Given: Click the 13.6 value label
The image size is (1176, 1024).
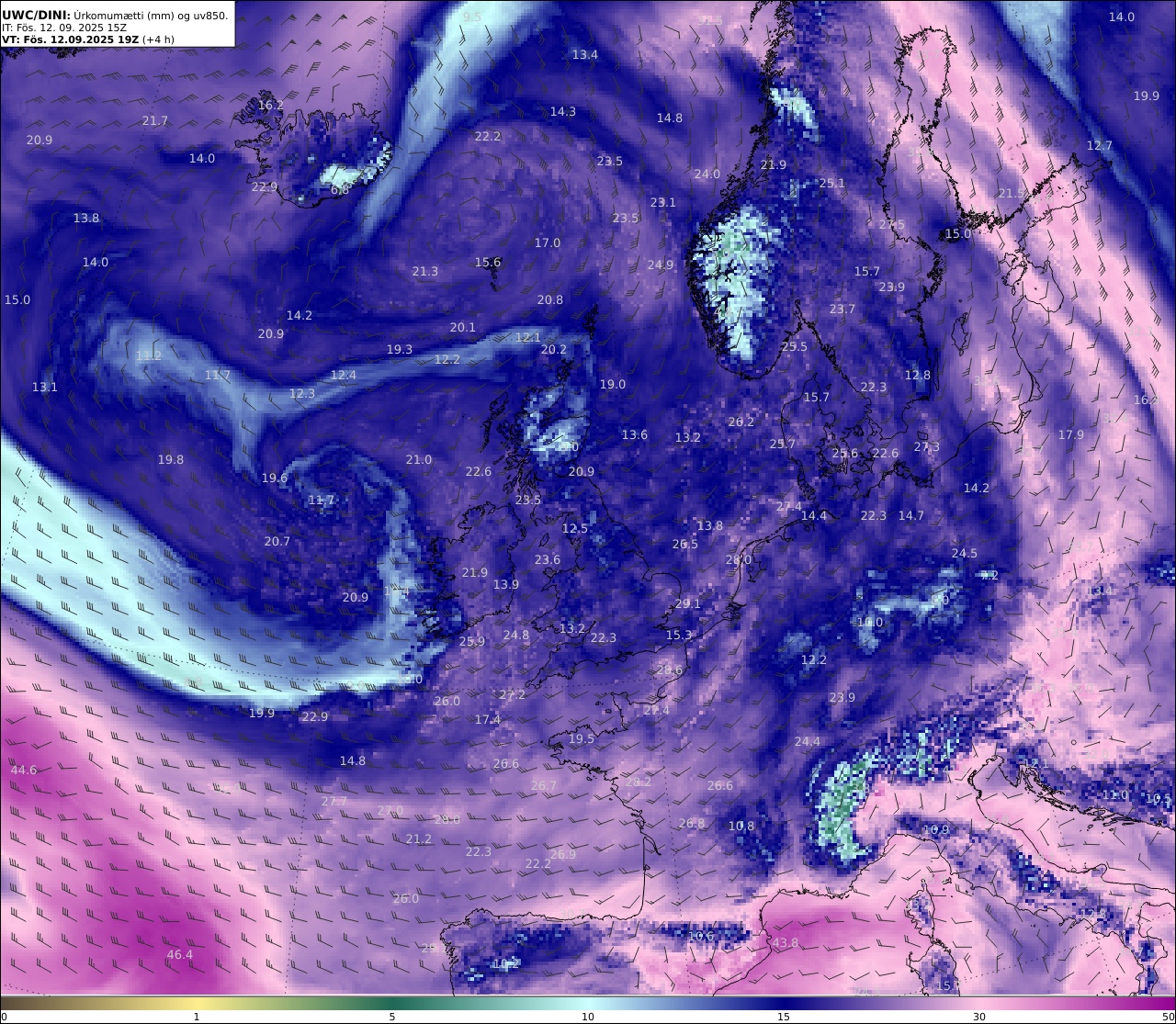Looking at the screenshot, I should pyautogui.click(x=635, y=435).
